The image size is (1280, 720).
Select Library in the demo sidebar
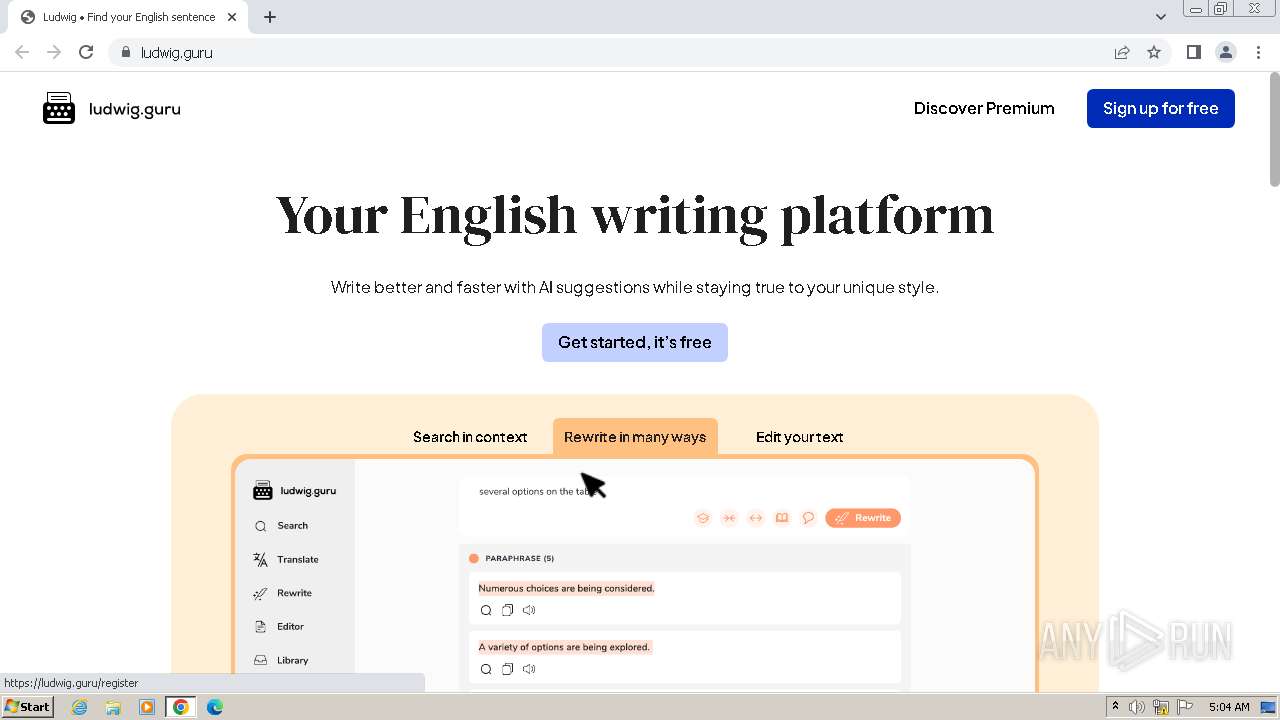pos(281,660)
